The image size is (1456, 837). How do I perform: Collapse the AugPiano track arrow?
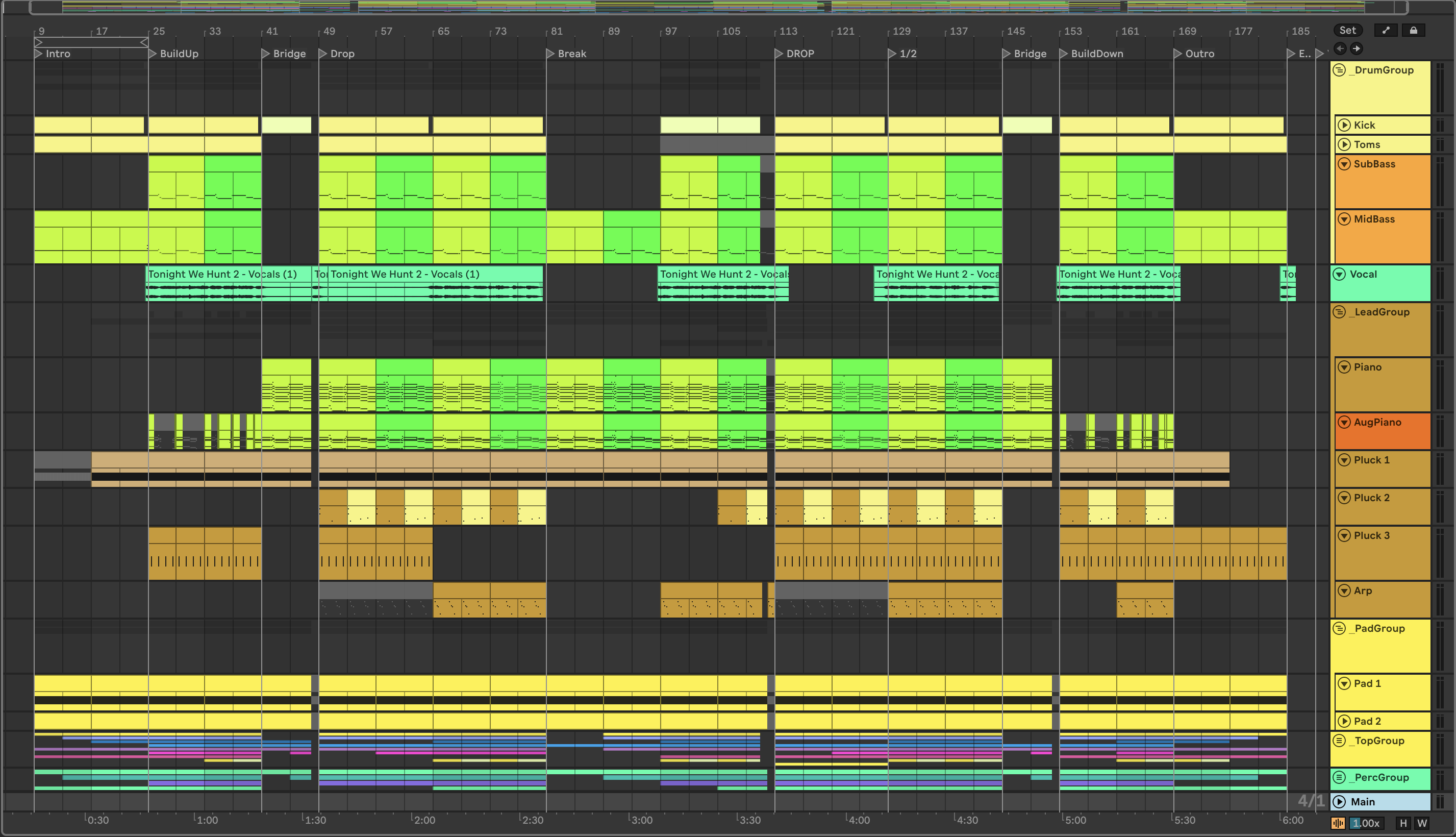click(x=1344, y=423)
